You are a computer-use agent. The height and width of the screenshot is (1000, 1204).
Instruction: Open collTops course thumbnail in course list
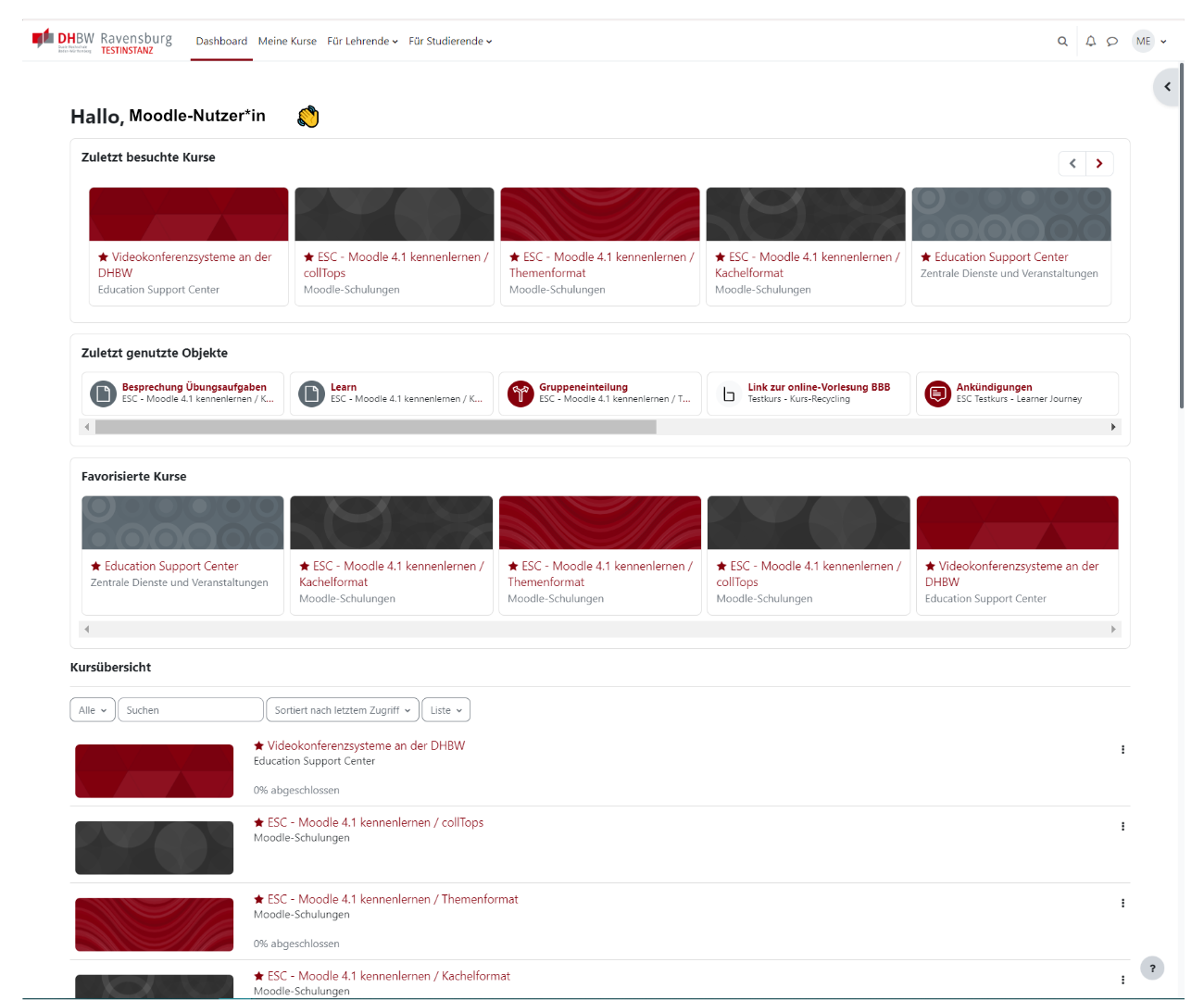point(154,848)
